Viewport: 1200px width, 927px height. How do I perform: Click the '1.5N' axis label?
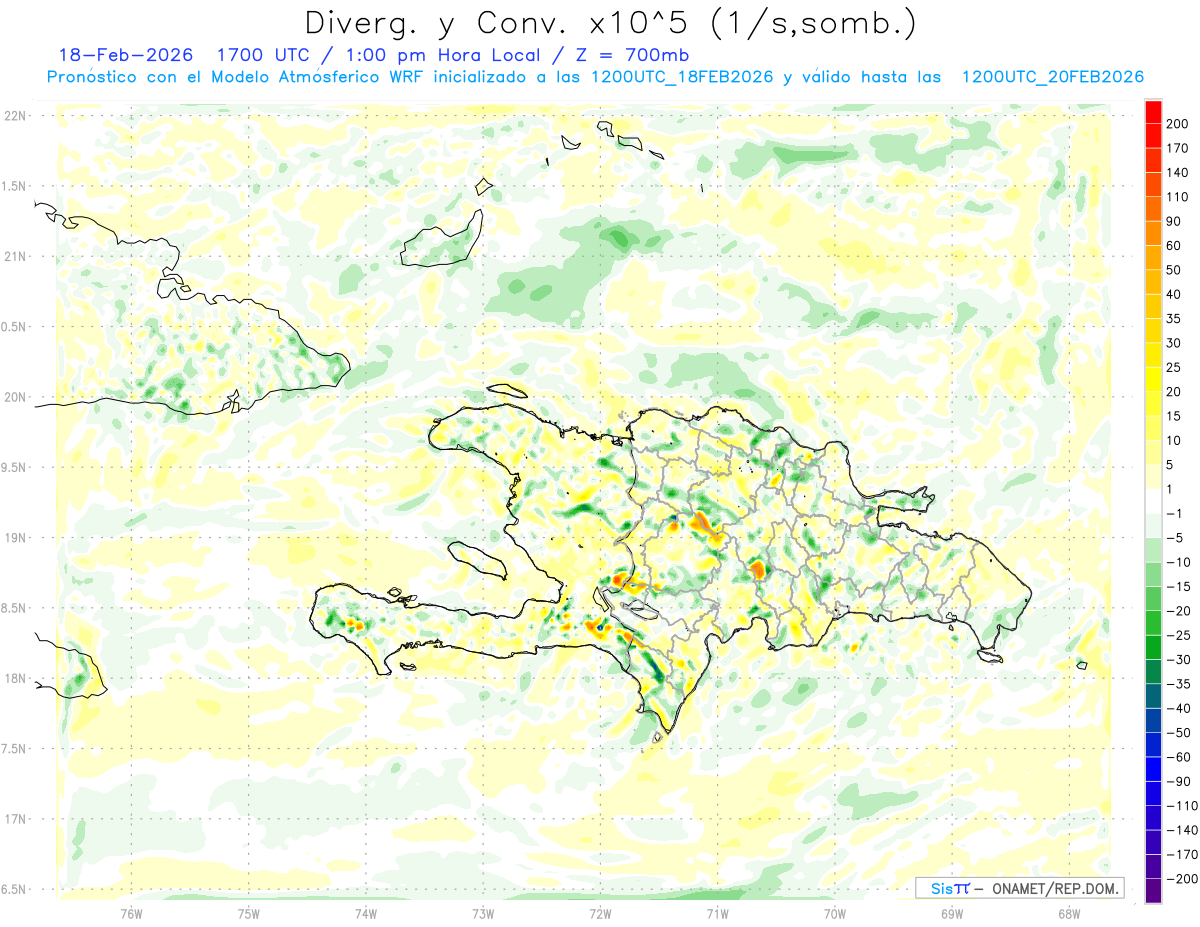pyautogui.click(x=15, y=186)
